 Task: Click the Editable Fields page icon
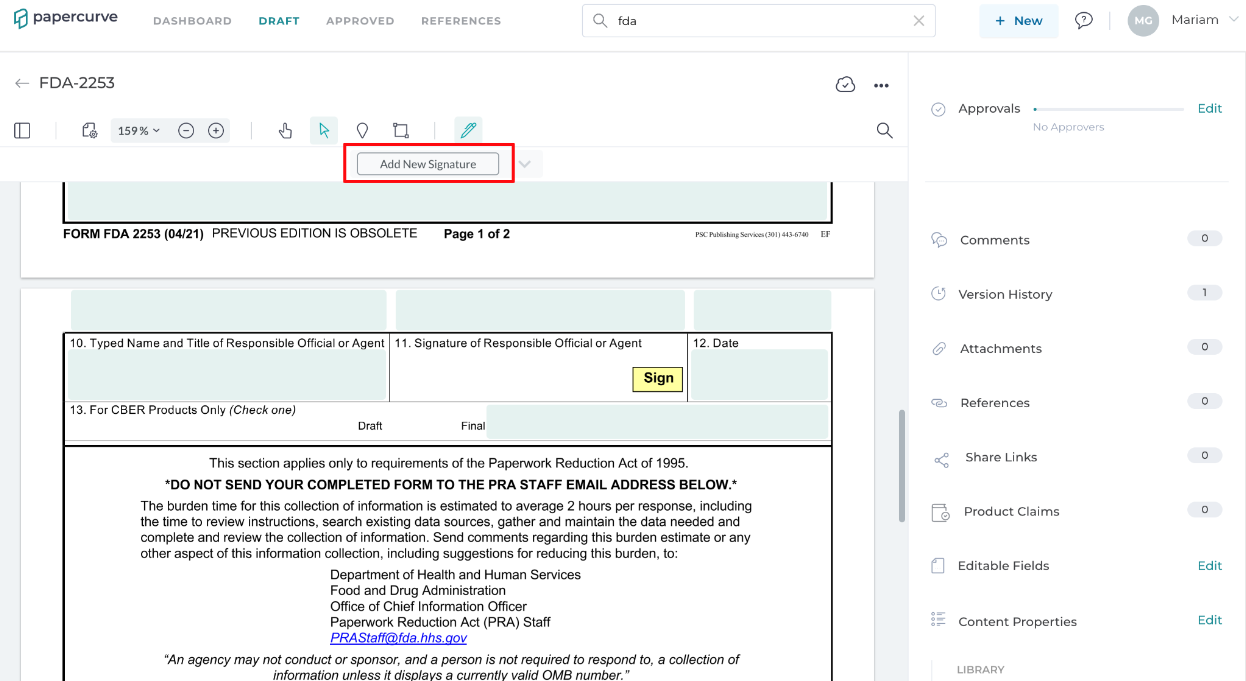(938, 566)
